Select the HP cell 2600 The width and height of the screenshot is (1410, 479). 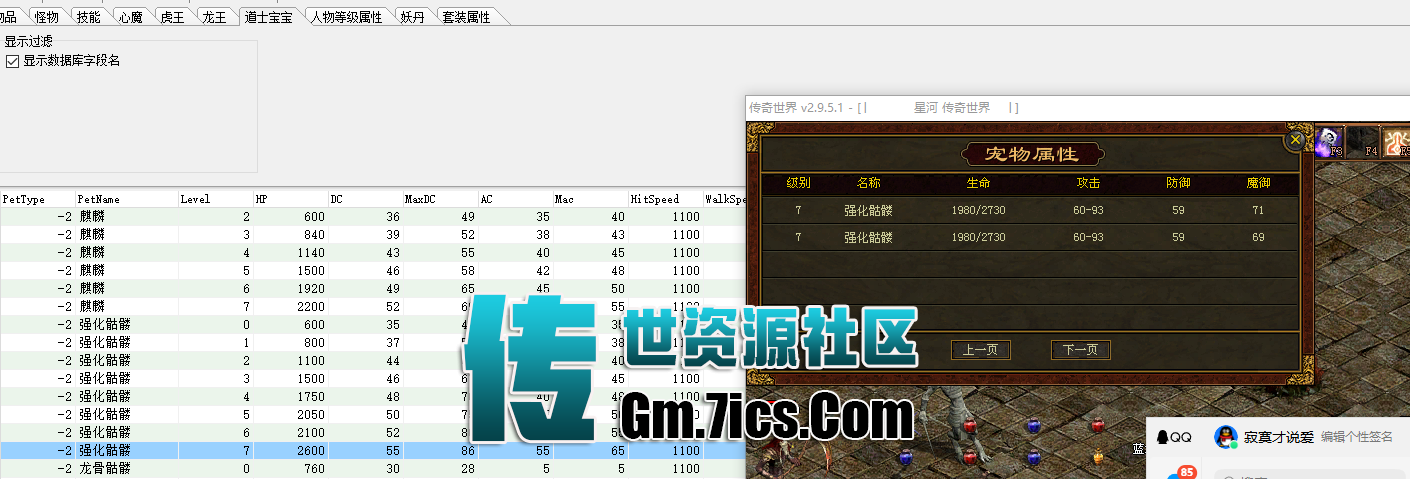click(291, 451)
